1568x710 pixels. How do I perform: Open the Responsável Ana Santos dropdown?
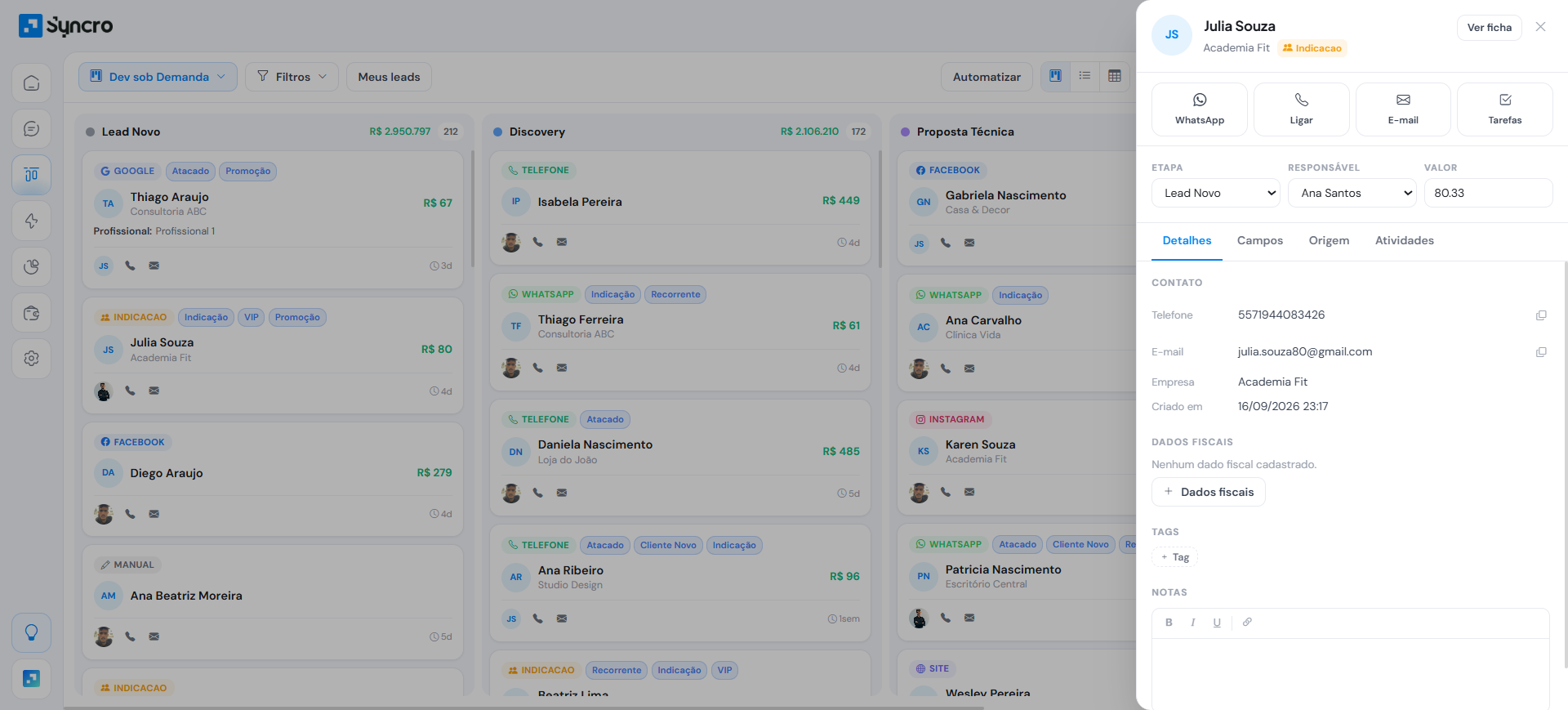[x=1352, y=193]
